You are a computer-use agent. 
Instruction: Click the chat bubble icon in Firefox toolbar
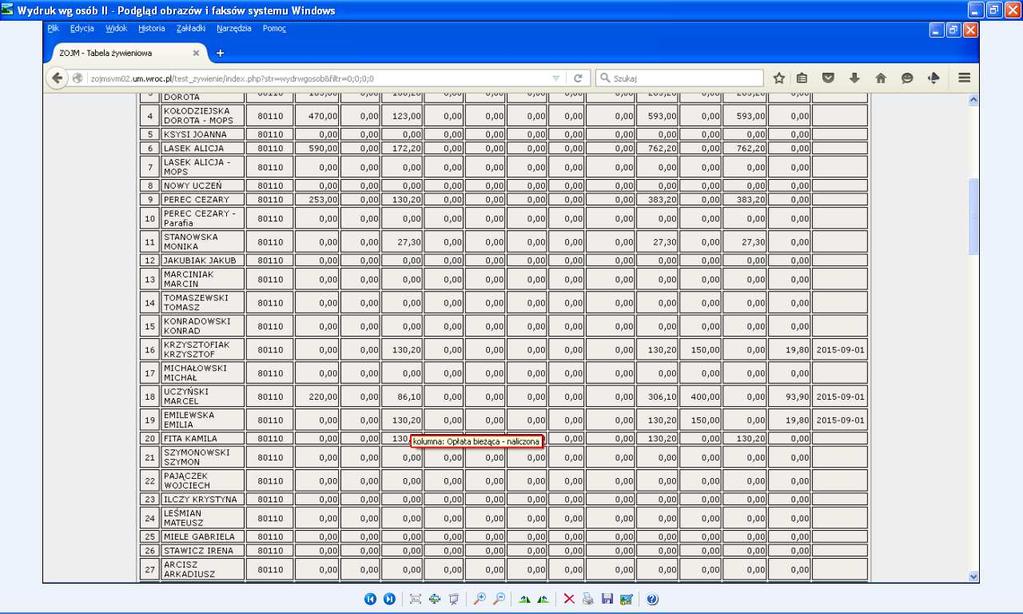[x=907, y=78]
